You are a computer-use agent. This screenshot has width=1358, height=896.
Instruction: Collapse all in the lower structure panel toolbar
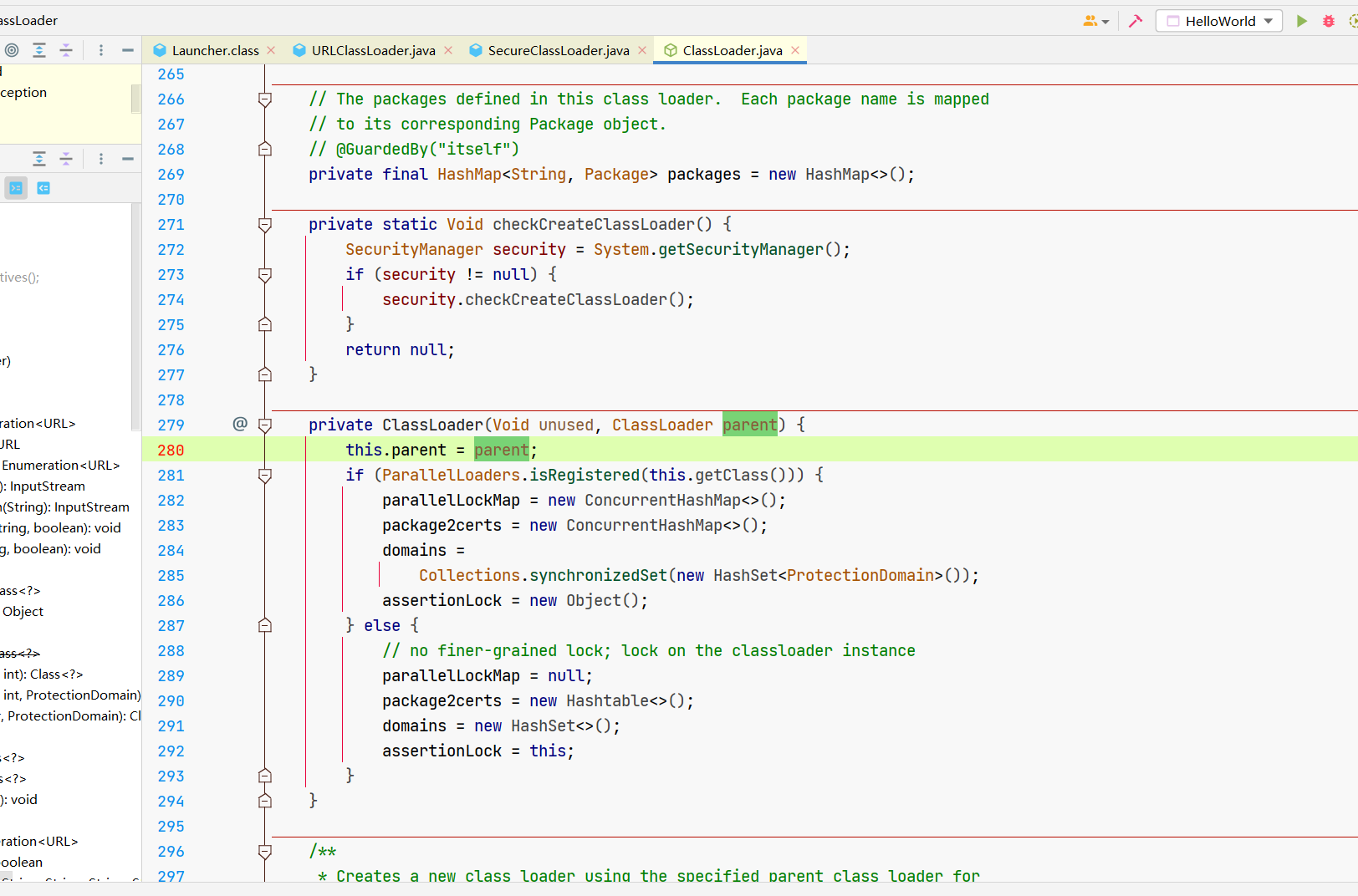pos(66,159)
